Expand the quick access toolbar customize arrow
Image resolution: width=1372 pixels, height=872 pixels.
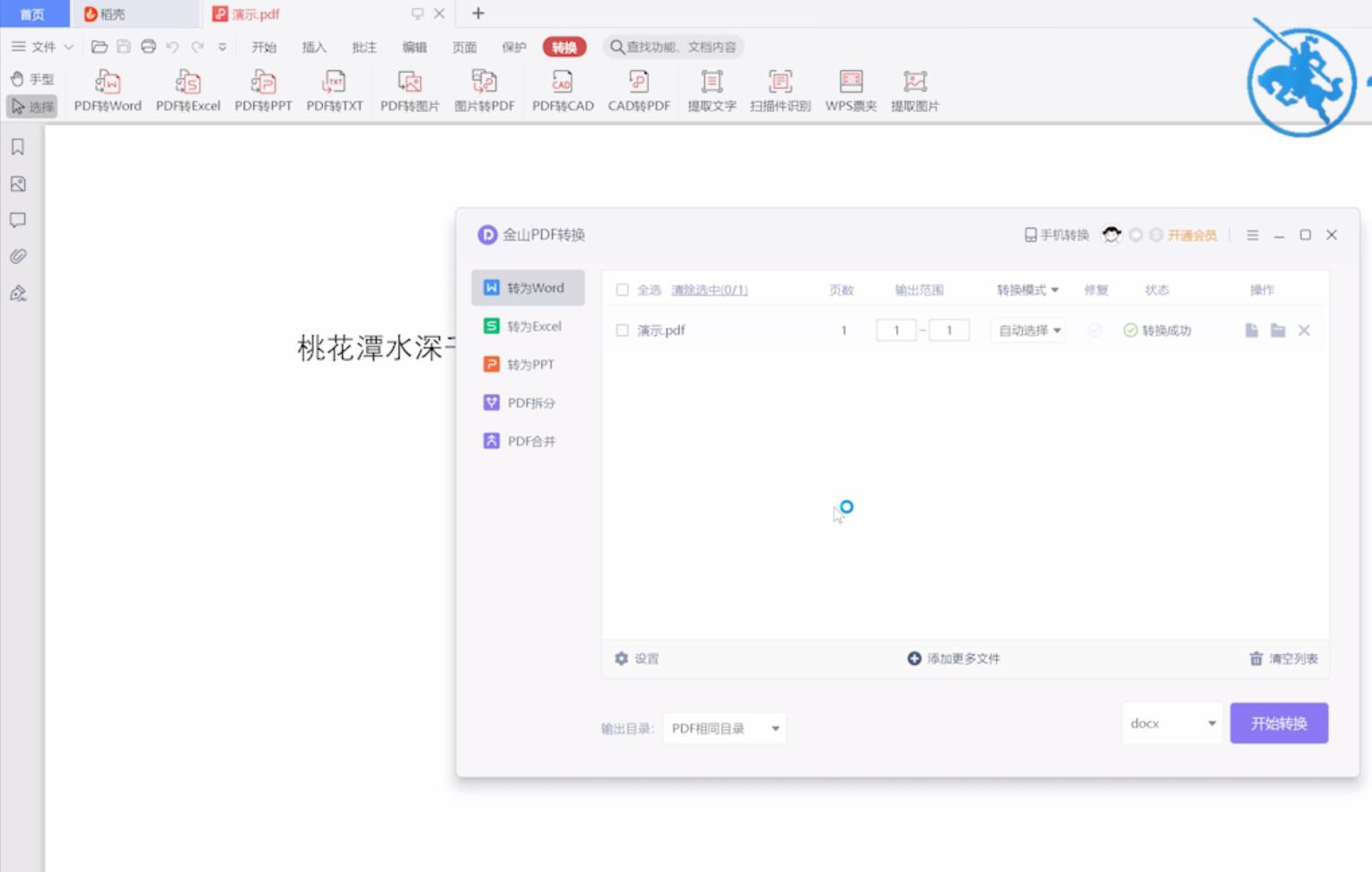pyautogui.click(x=222, y=47)
